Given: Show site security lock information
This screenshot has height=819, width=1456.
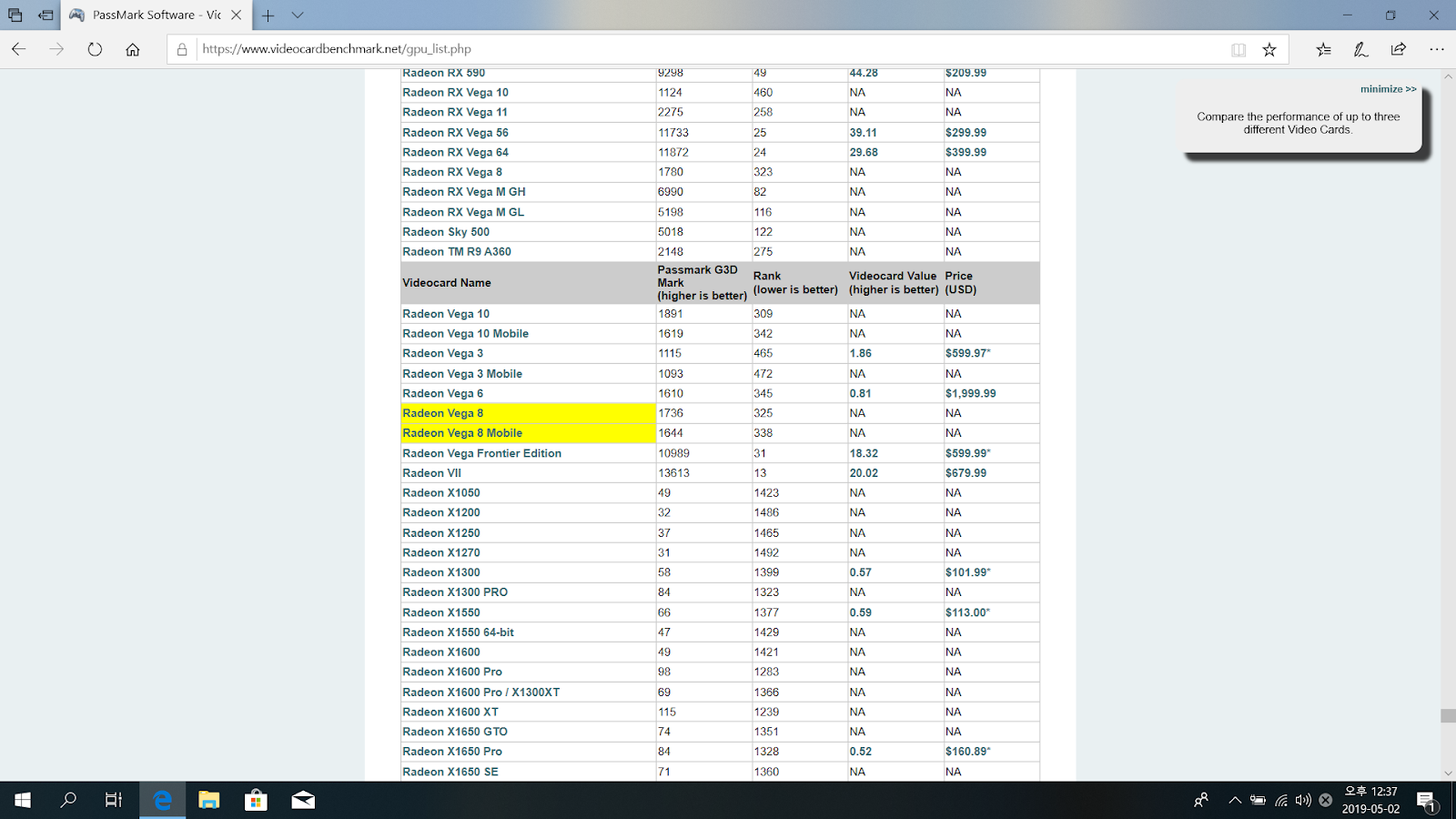Looking at the screenshot, I should (182, 49).
